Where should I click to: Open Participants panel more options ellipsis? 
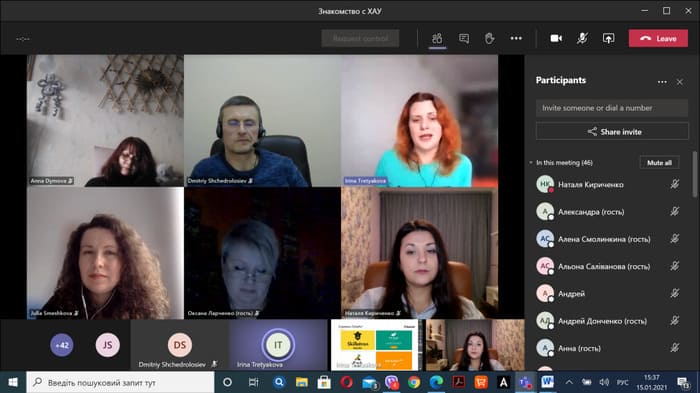pyautogui.click(x=662, y=82)
